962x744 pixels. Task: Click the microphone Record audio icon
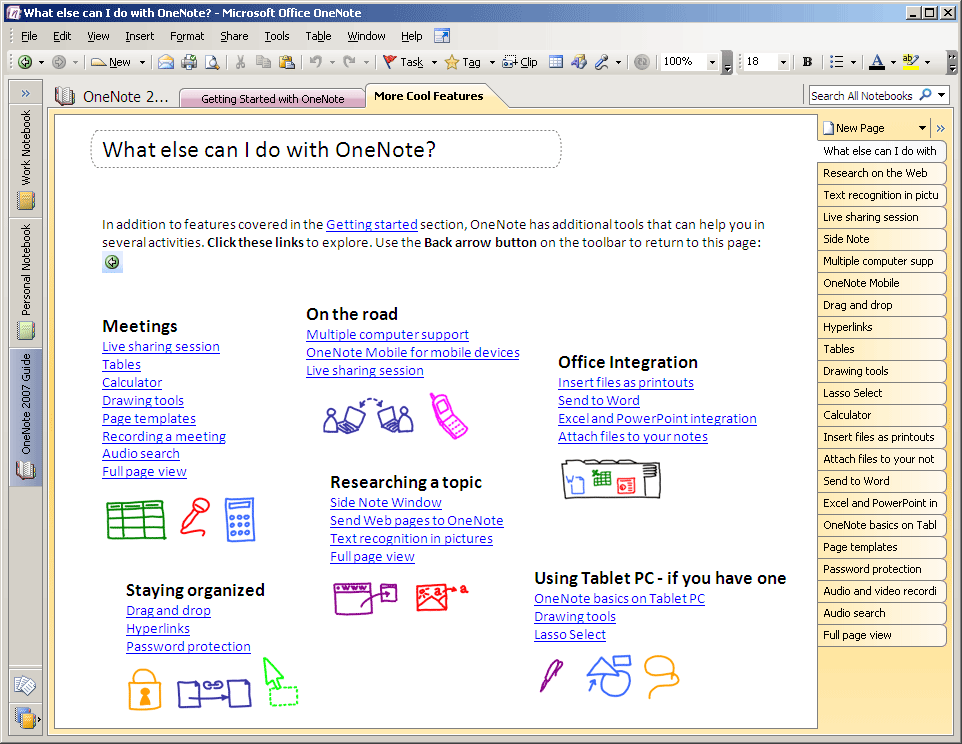point(602,62)
